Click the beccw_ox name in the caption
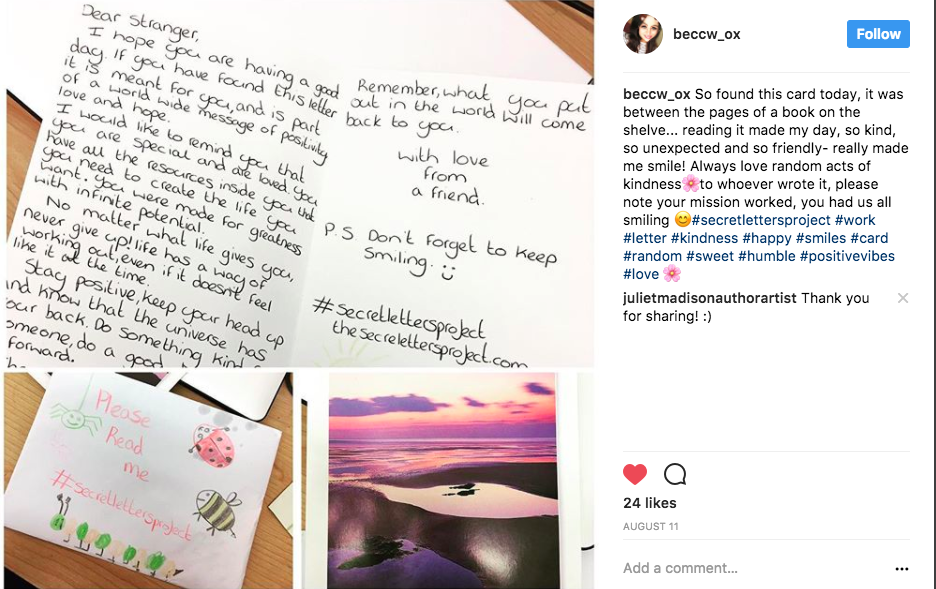The width and height of the screenshot is (936, 589). point(657,94)
